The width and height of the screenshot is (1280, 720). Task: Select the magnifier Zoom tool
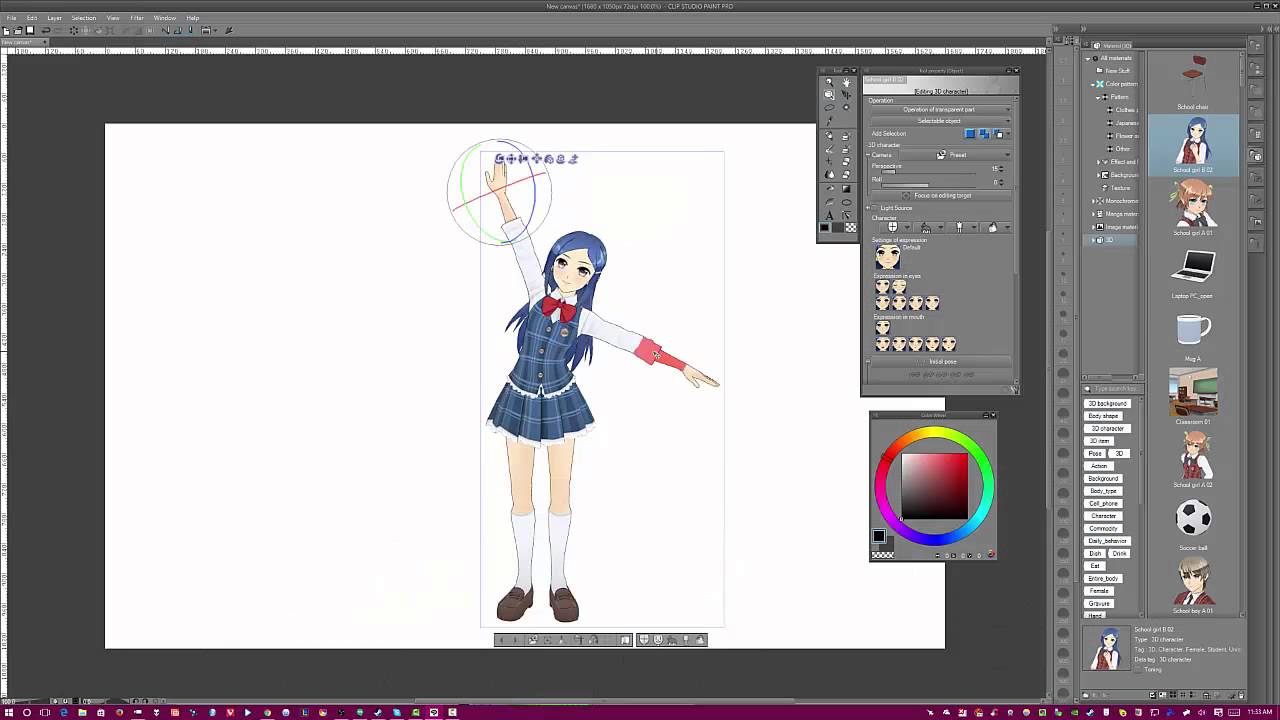point(829,82)
